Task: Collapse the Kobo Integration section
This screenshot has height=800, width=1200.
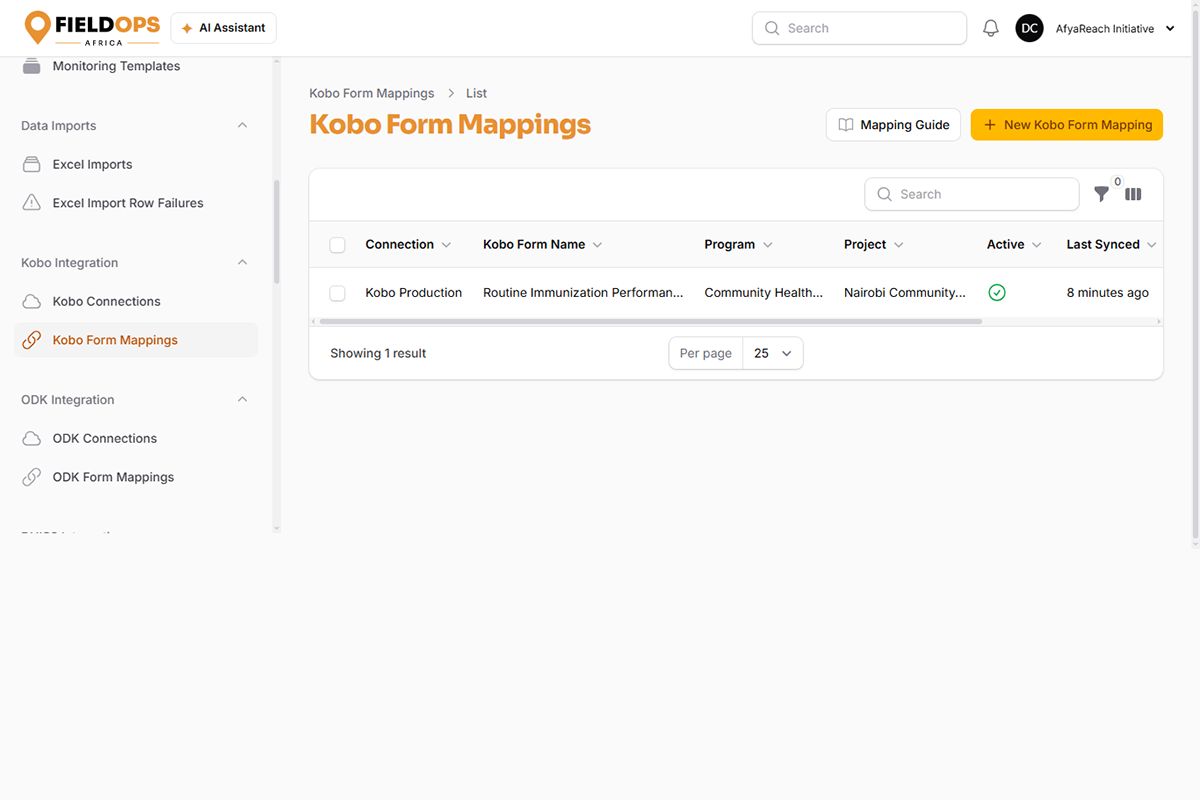Action: coord(242,263)
